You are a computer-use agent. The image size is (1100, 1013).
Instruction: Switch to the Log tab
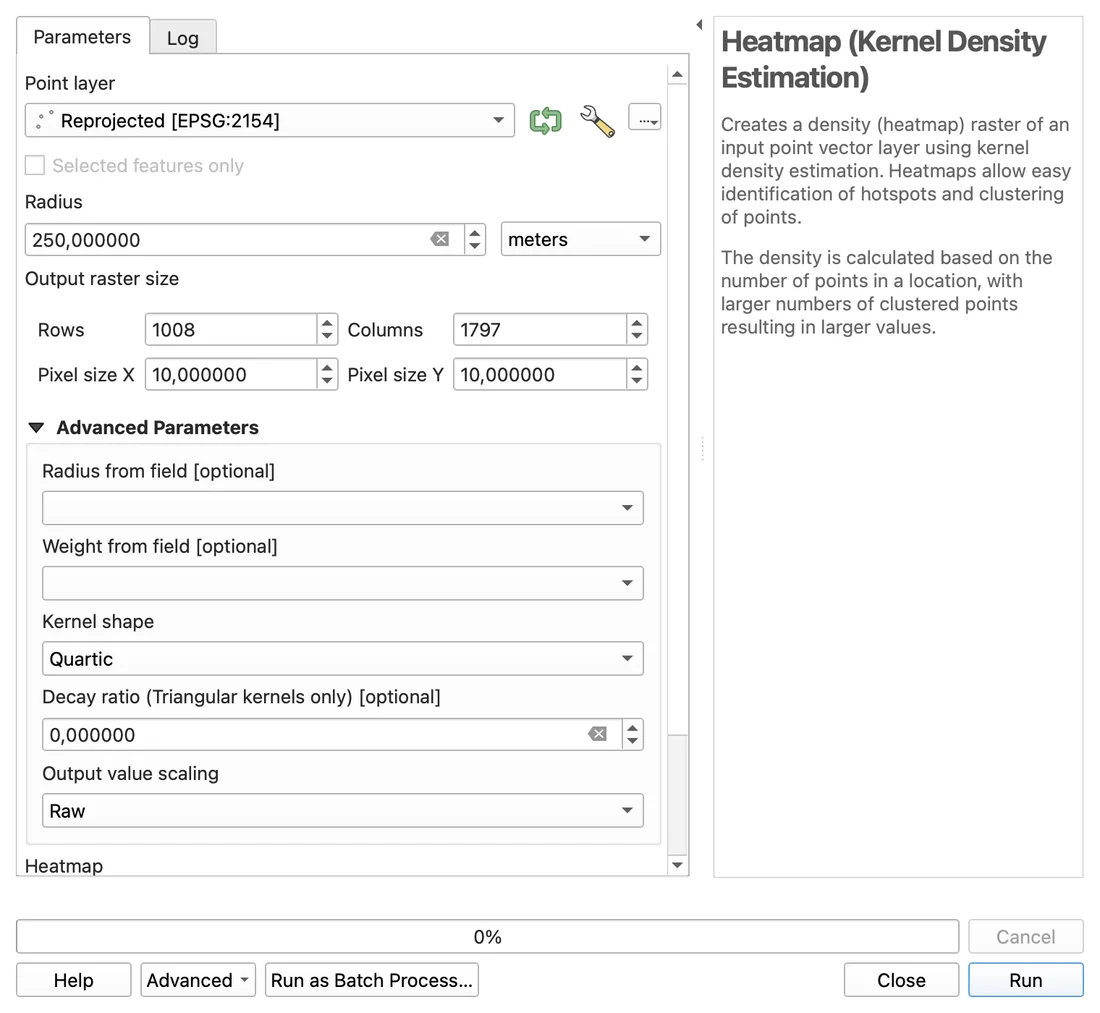click(182, 38)
